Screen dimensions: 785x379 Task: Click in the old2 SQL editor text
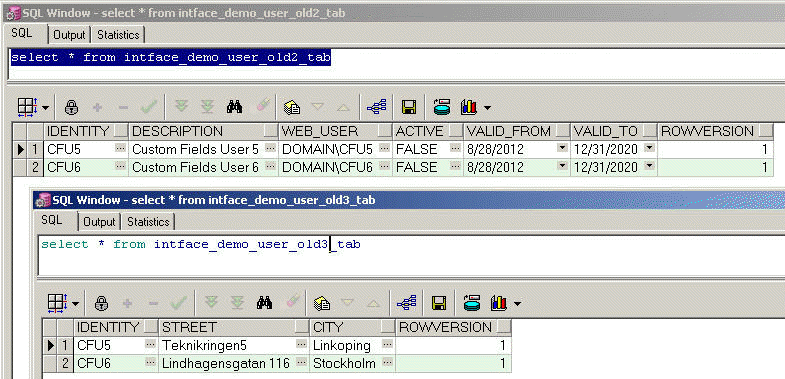click(x=171, y=58)
